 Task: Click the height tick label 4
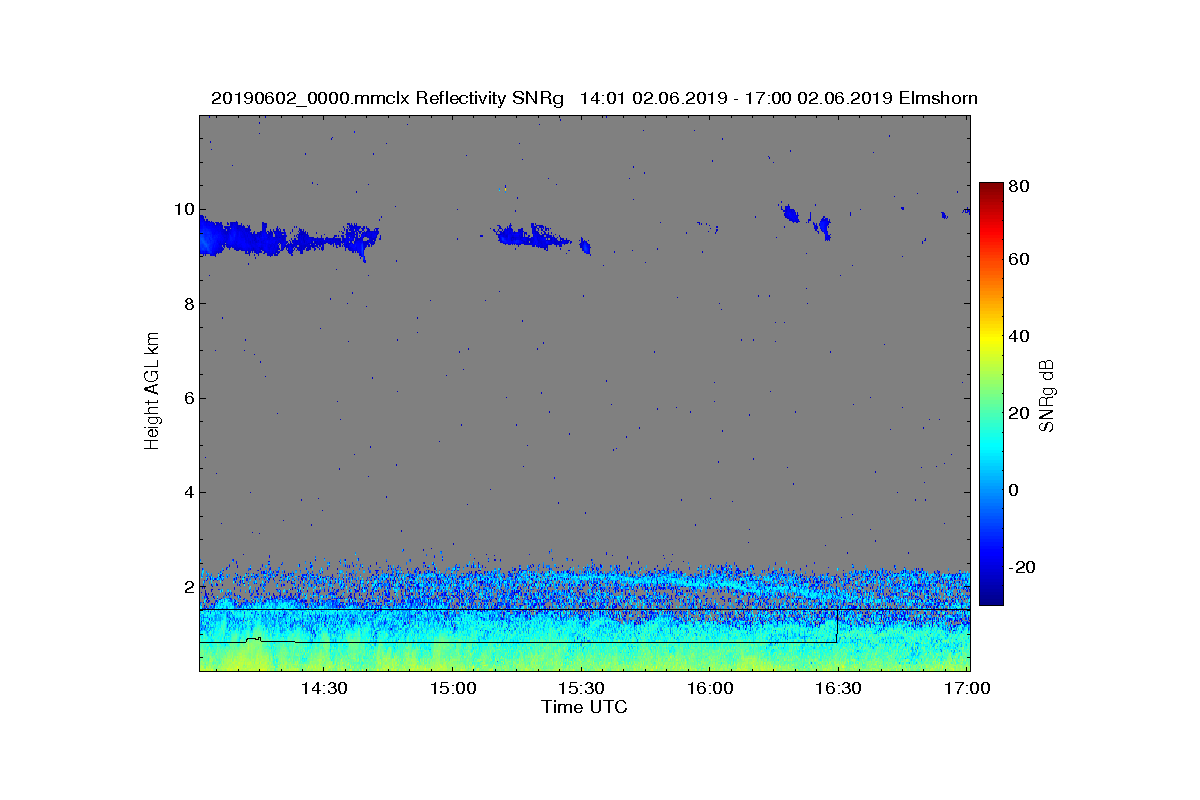pos(187,492)
